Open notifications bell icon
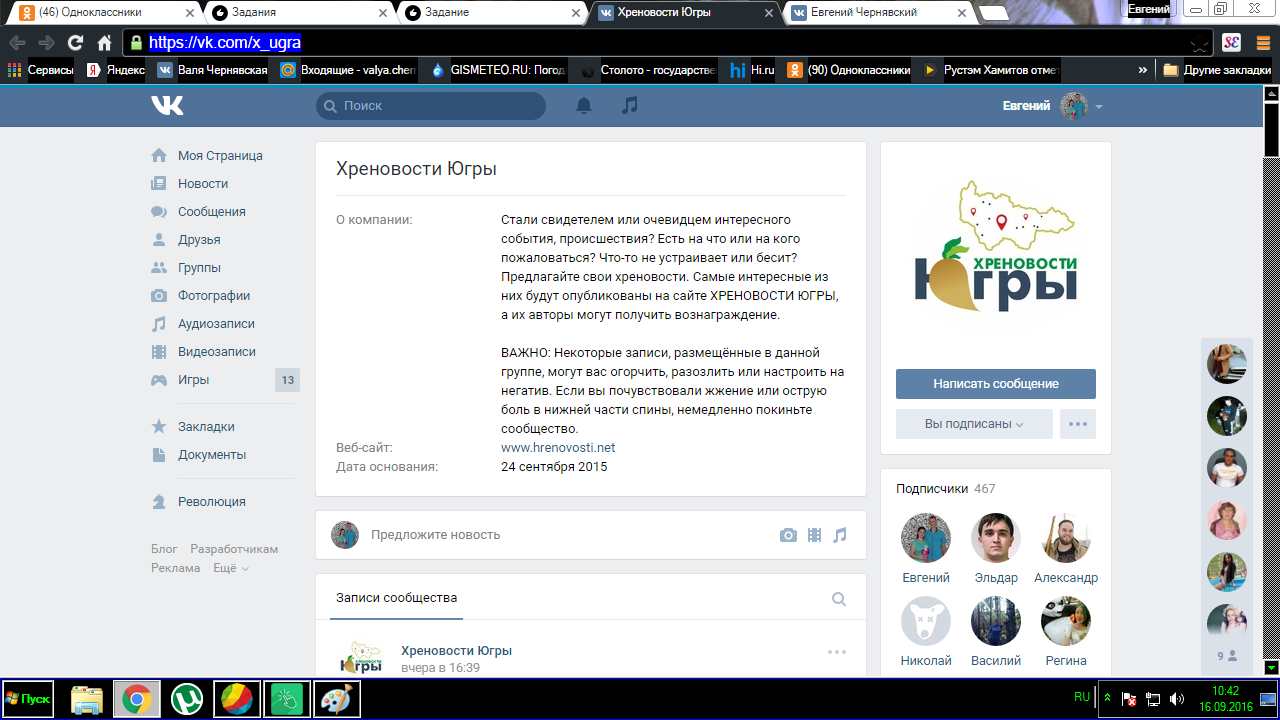 pos(584,105)
